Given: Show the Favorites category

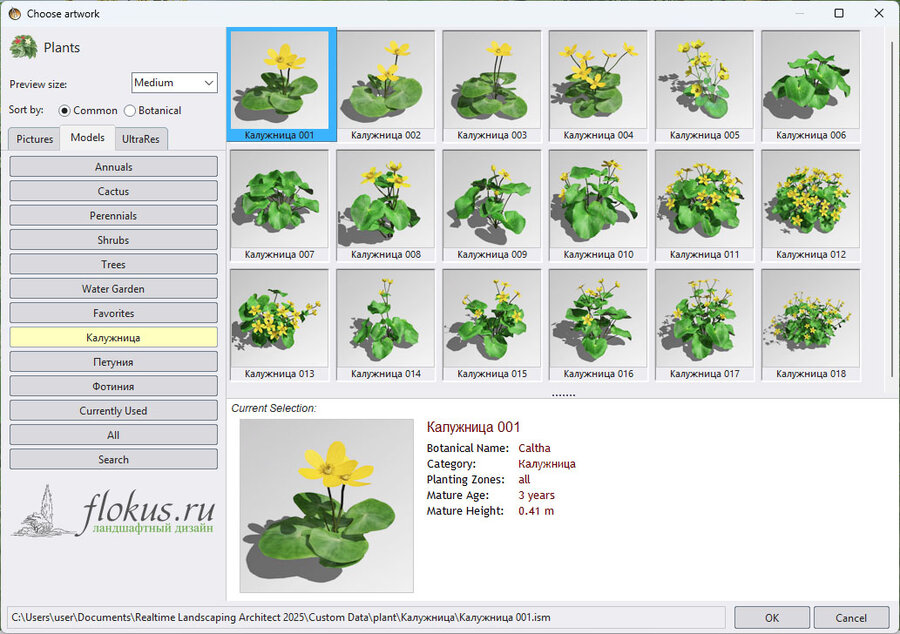Looking at the screenshot, I should point(114,313).
